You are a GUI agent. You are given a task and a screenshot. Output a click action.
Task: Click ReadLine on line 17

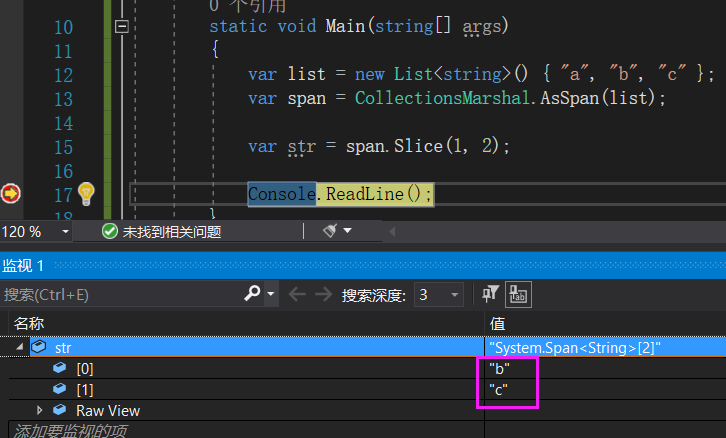[x=365, y=194]
